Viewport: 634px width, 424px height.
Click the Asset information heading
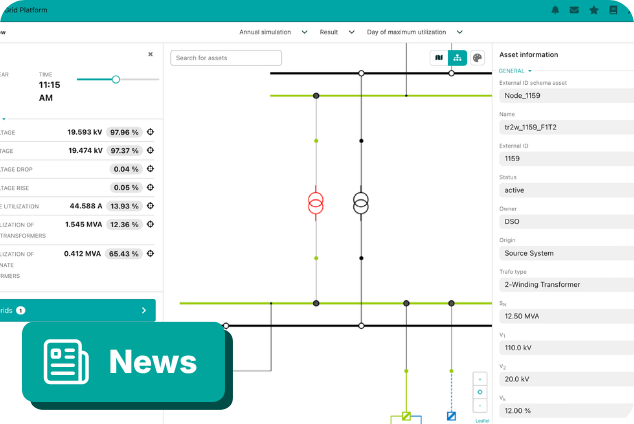pos(528,55)
